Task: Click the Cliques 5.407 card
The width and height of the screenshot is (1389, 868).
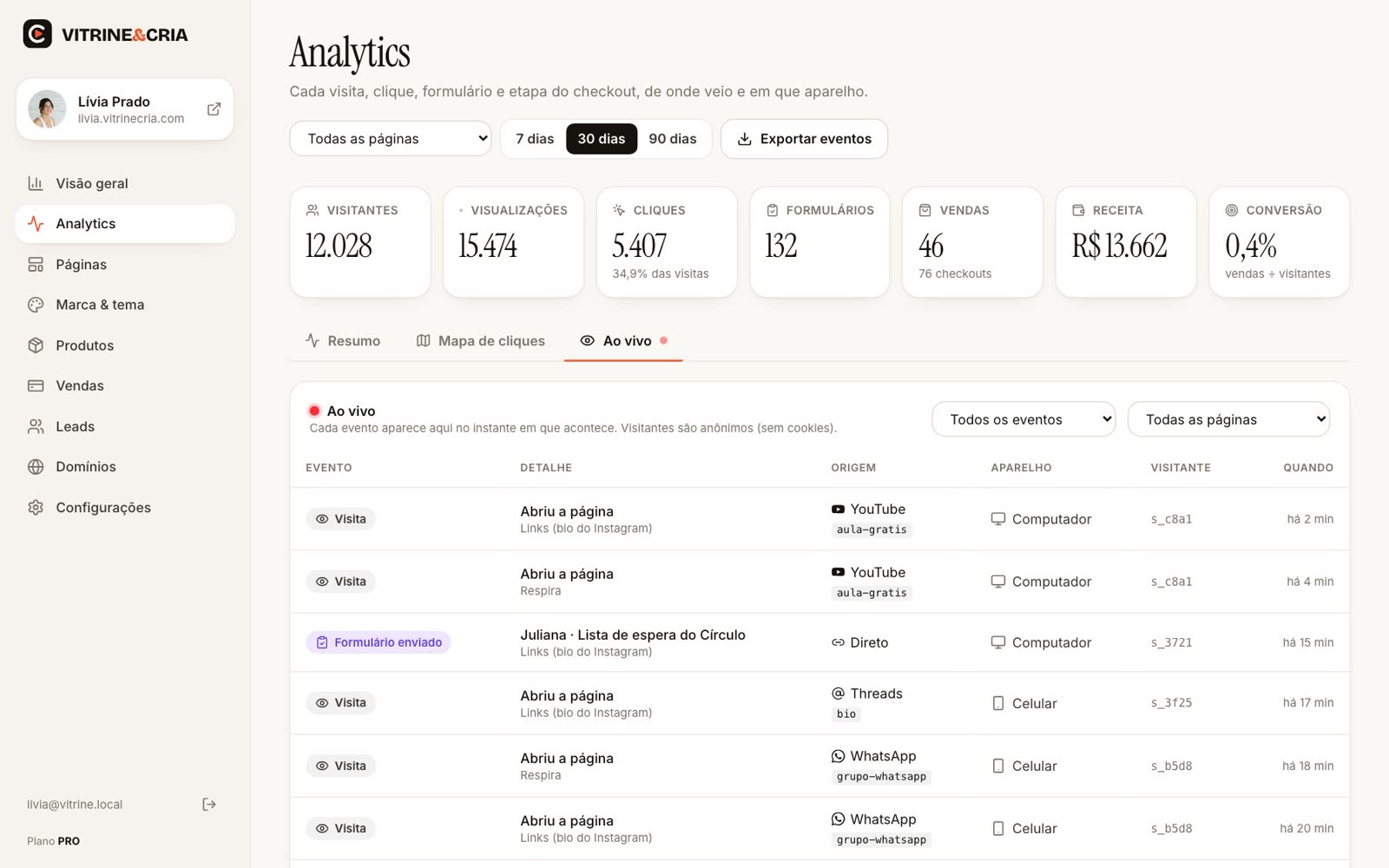Action: click(667, 242)
